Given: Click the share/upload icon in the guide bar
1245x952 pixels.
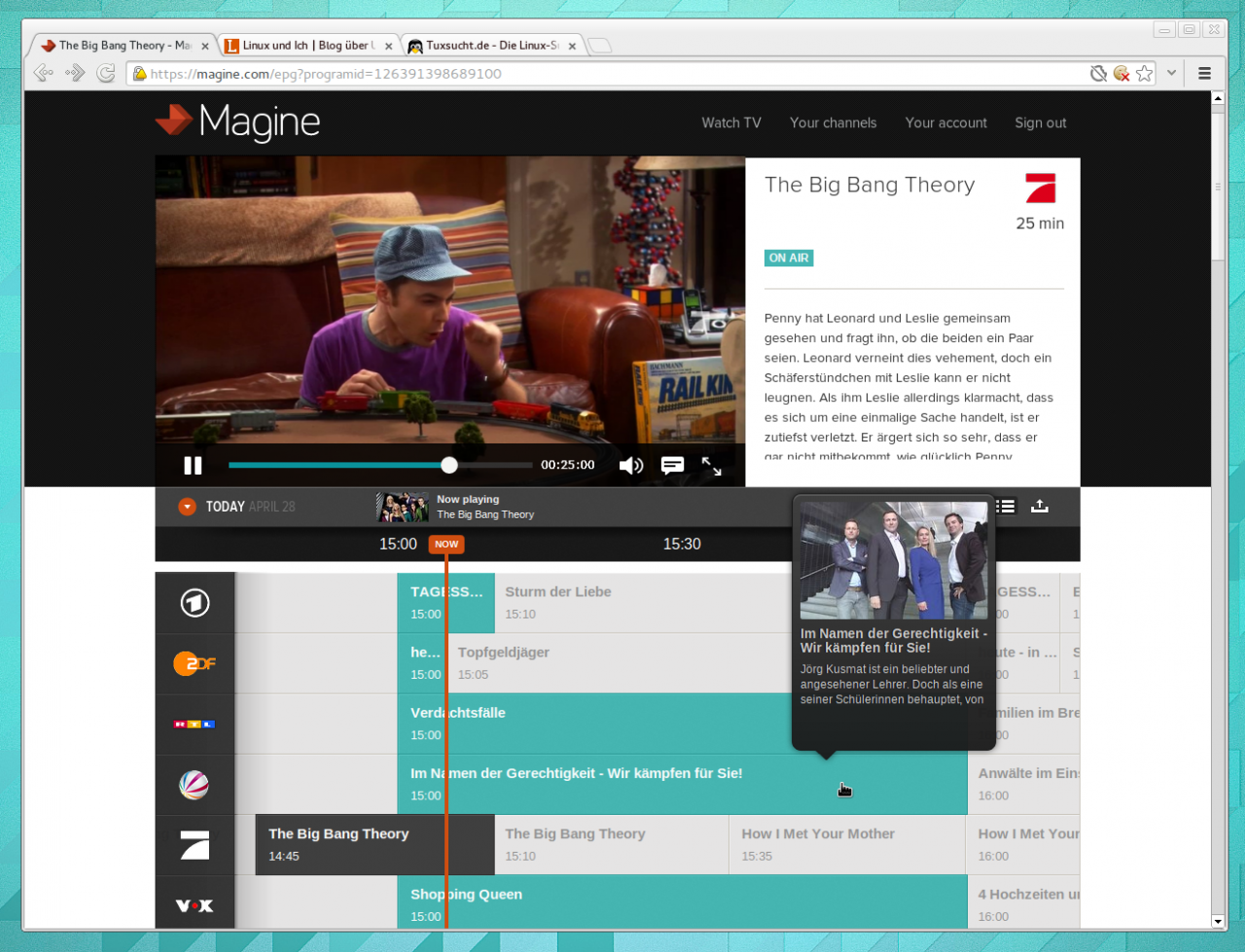Looking at the screenshot, I should point(1040,506).
